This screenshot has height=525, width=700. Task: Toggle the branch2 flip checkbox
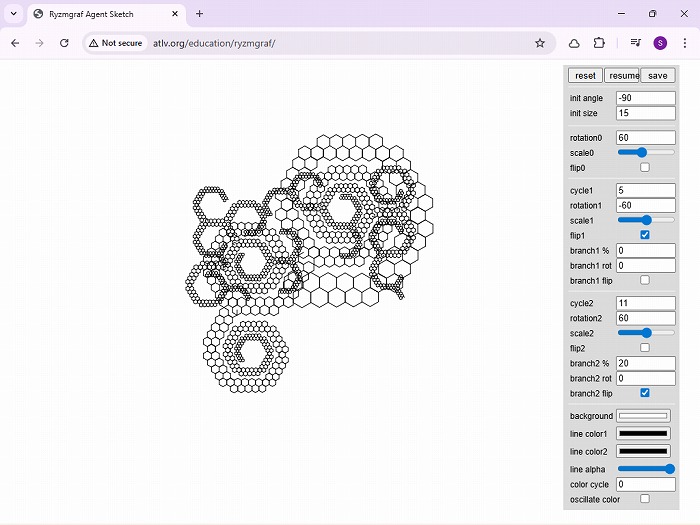tap(645, 393)
